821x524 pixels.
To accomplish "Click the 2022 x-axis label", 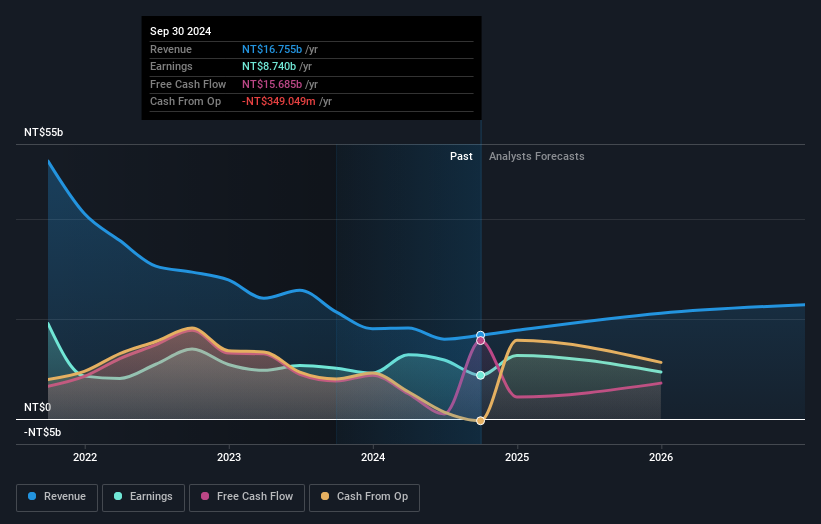I will point(85,457).
